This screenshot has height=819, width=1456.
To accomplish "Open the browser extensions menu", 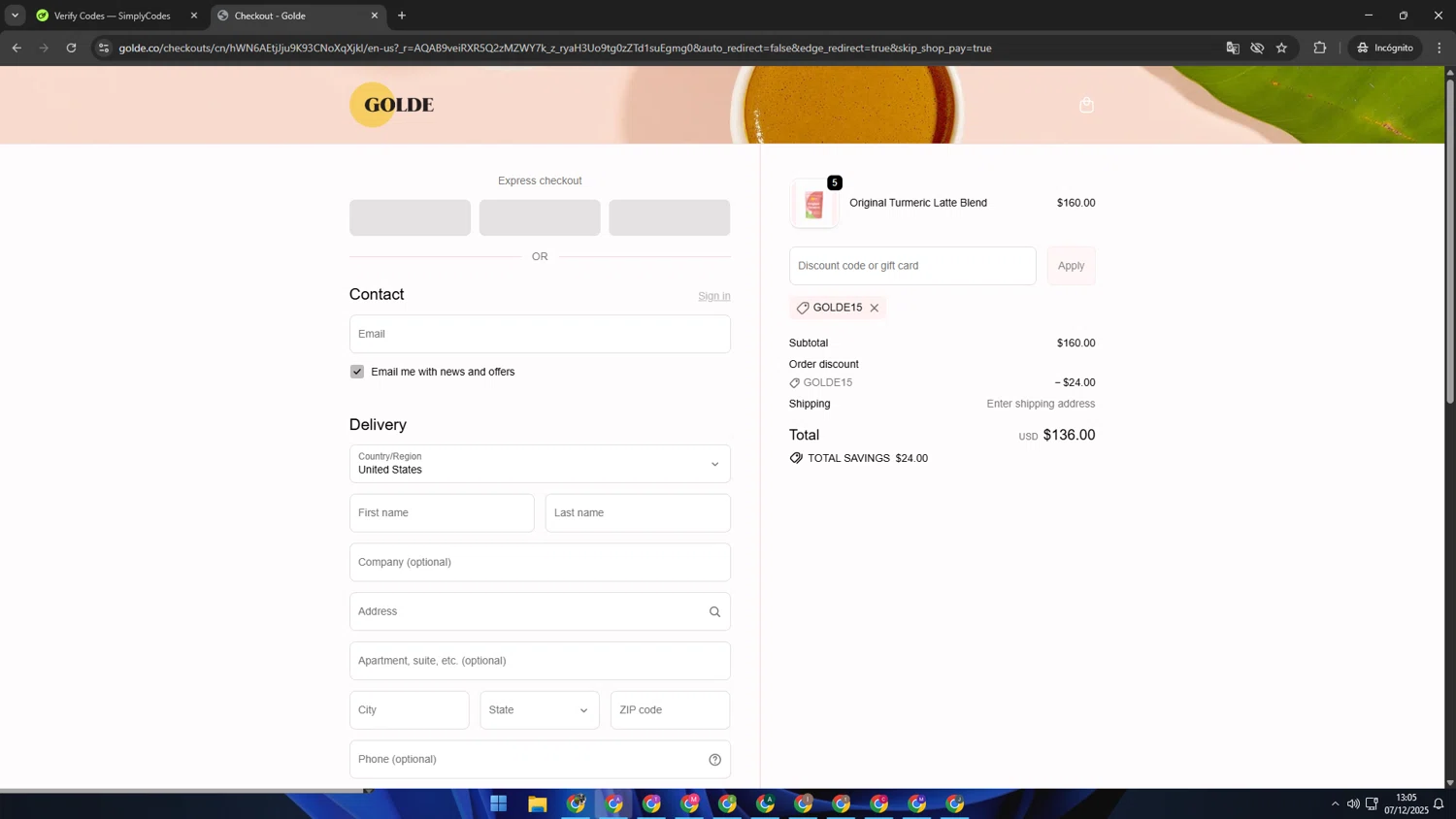I will point(1320,48).
